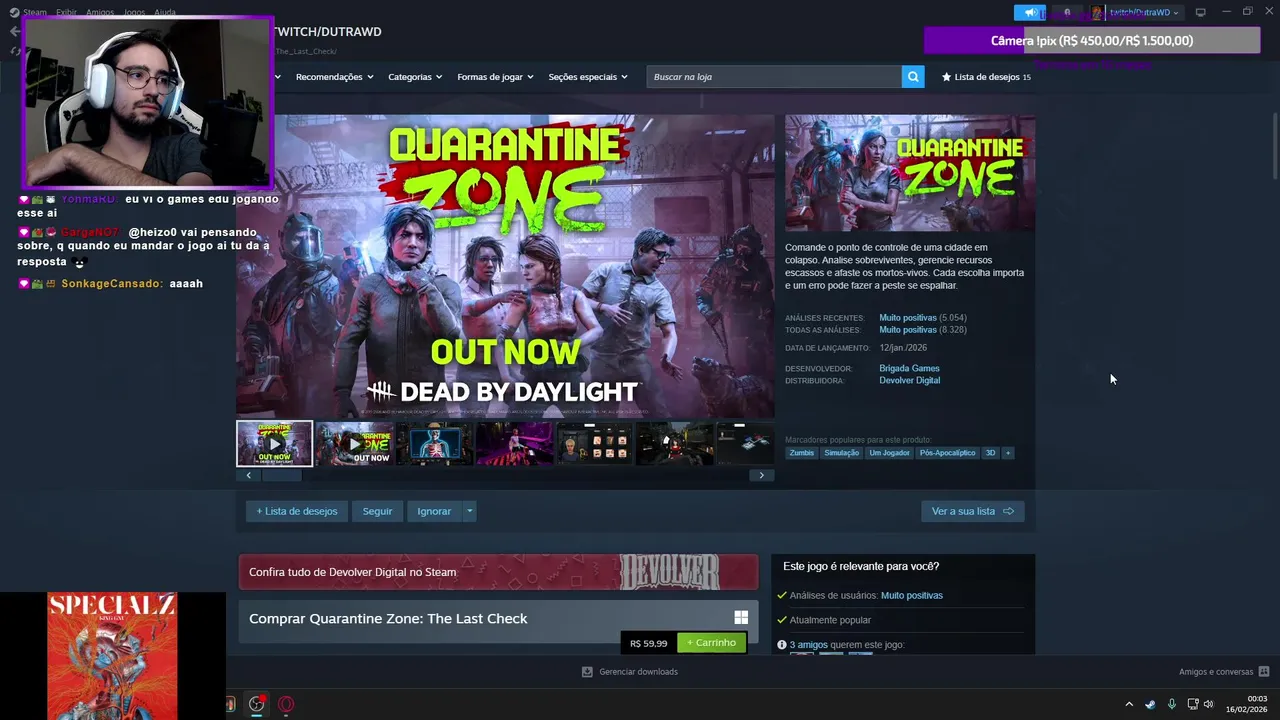Click the 3 amigos link
The height and width of the screenshot is (720, 1280).
(809, 645)
